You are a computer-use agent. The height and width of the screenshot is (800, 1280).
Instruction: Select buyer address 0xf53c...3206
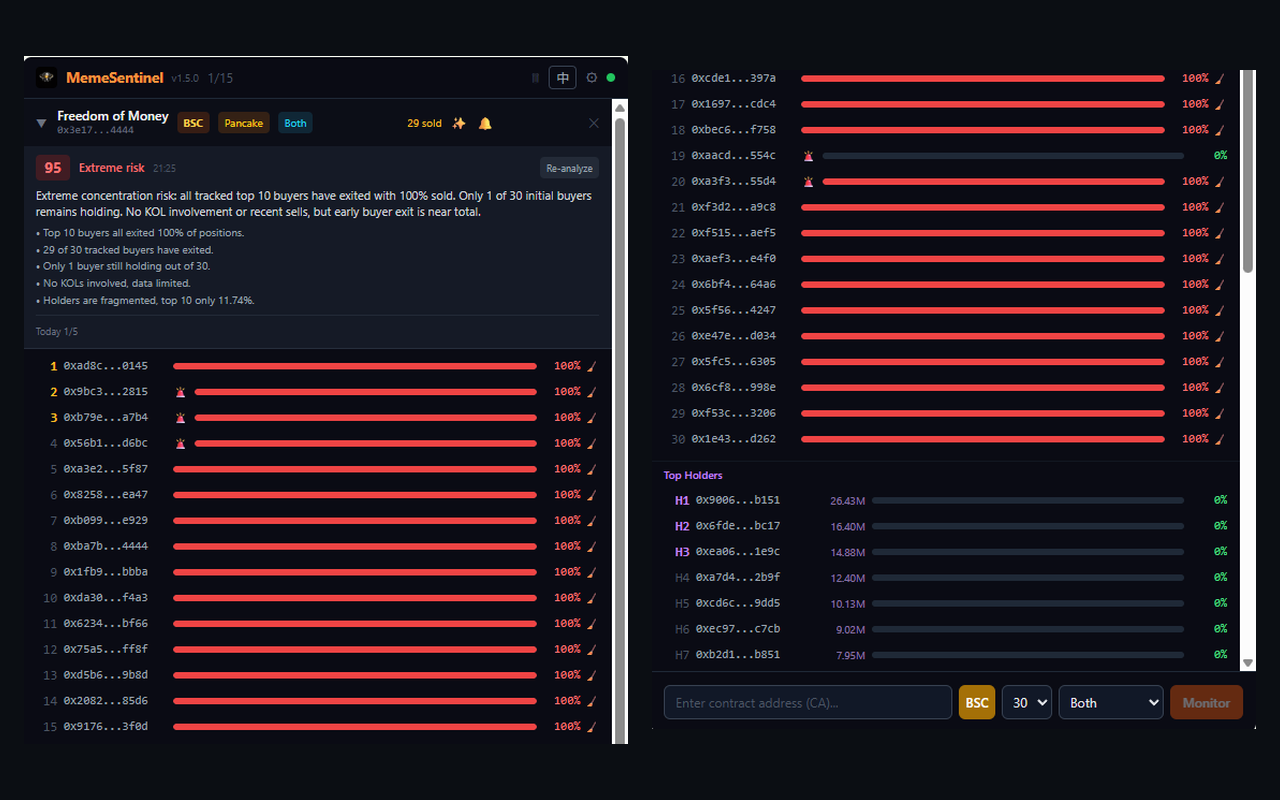tap(733, 413)
